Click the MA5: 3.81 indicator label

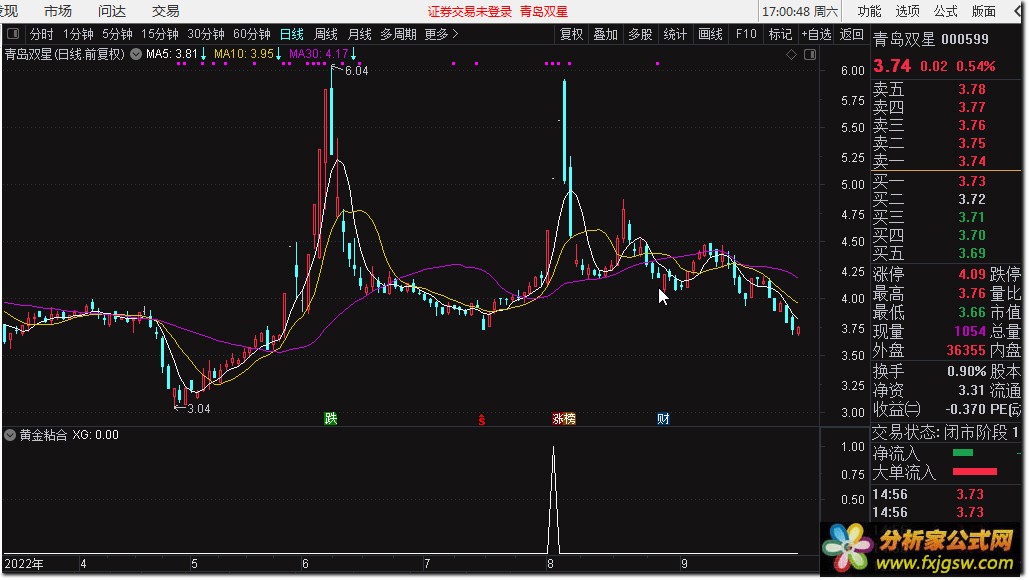[x=171, y=54]
